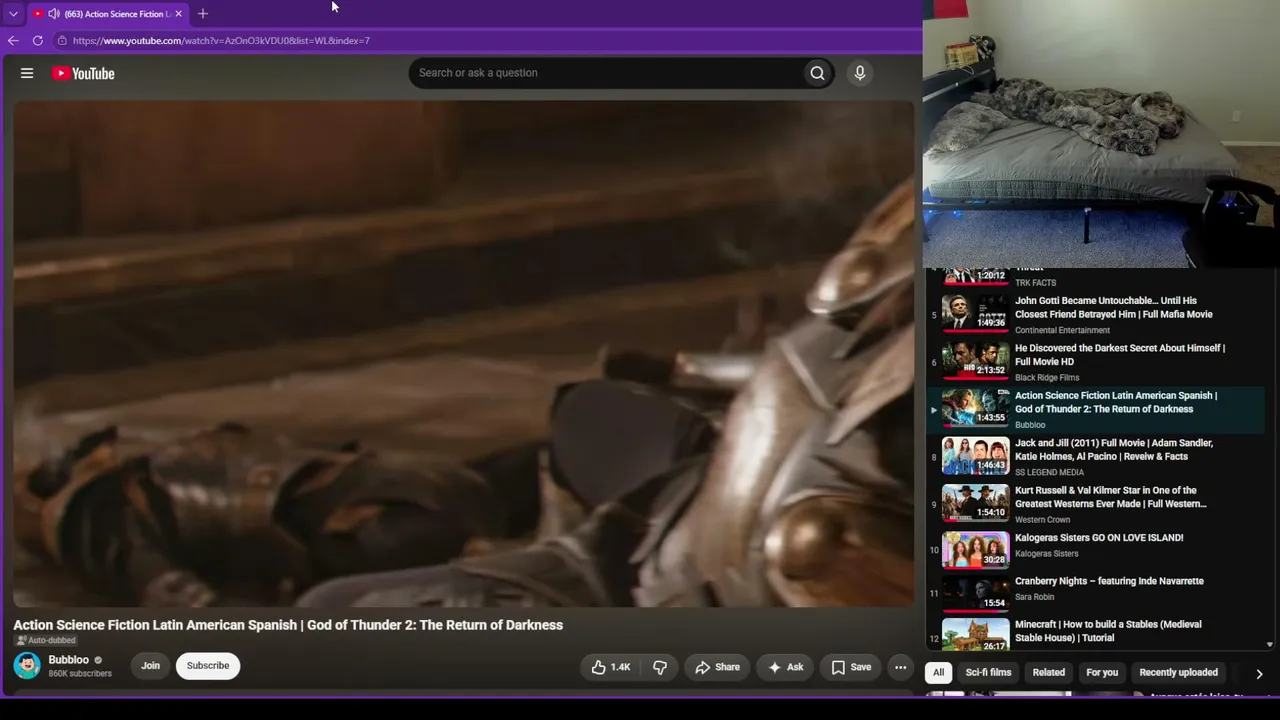
Task: Click 'Continental Entertainment' channel text
Action: click(1062, 330)
